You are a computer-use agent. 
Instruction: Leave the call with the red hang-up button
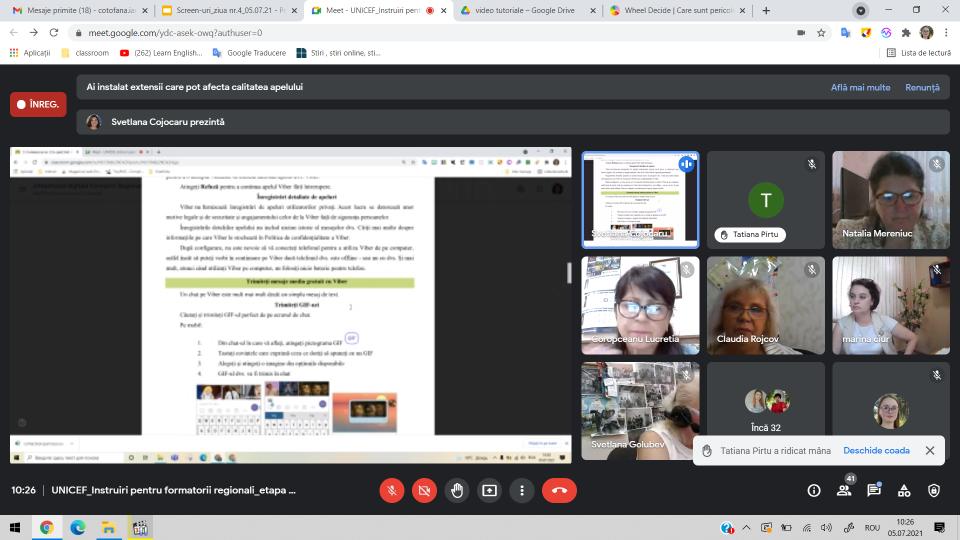point(559,490)
